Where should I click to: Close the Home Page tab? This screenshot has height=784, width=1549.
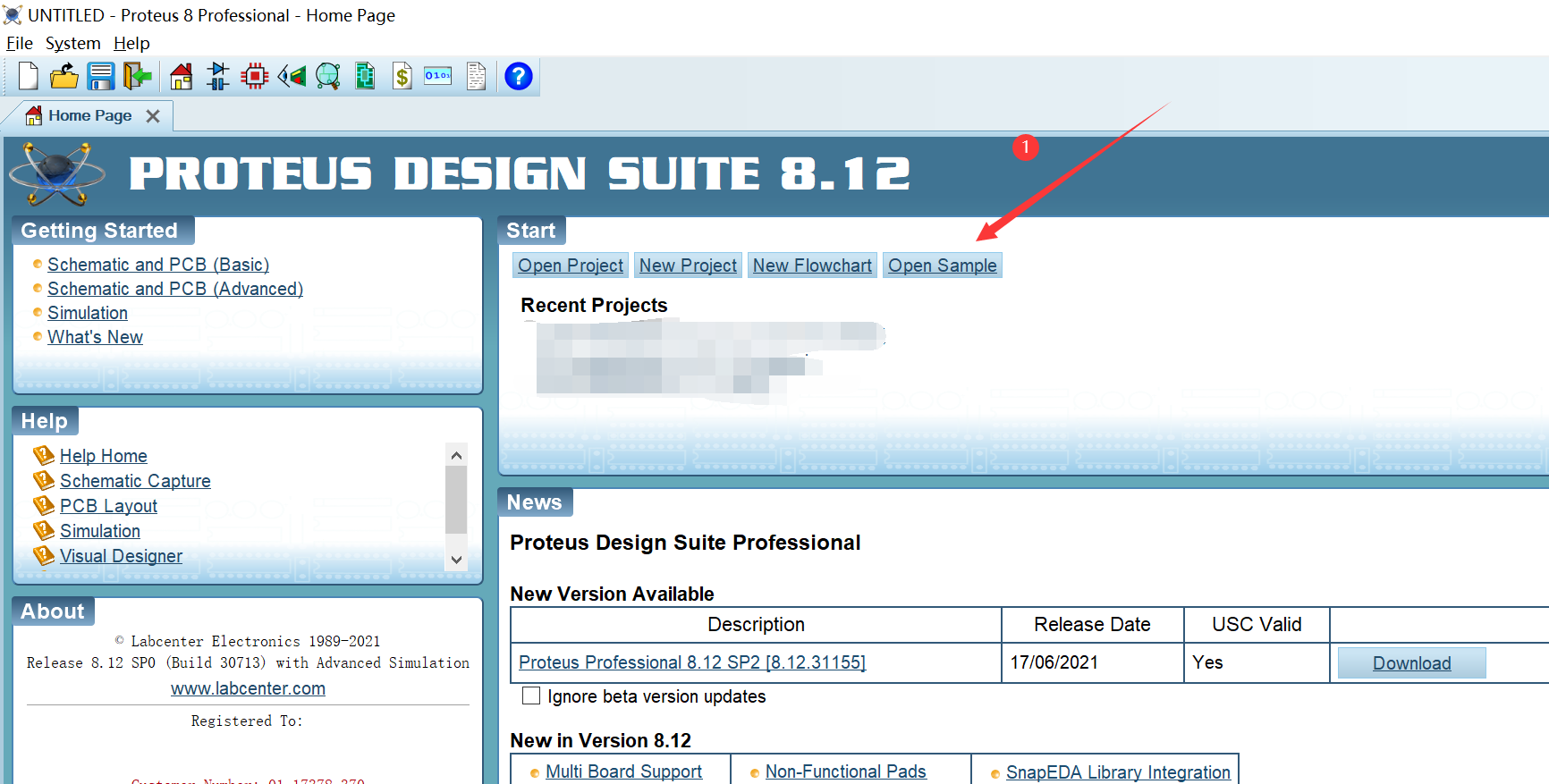pos(153,116)
